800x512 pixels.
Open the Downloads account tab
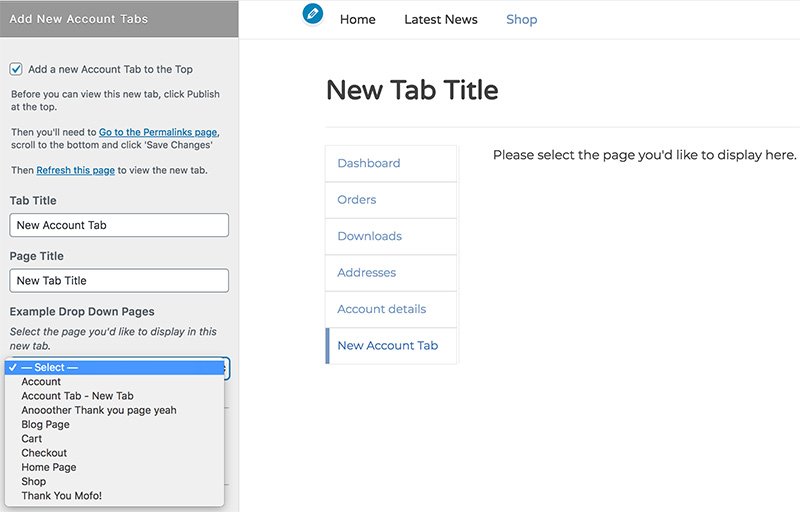point(391,236)
